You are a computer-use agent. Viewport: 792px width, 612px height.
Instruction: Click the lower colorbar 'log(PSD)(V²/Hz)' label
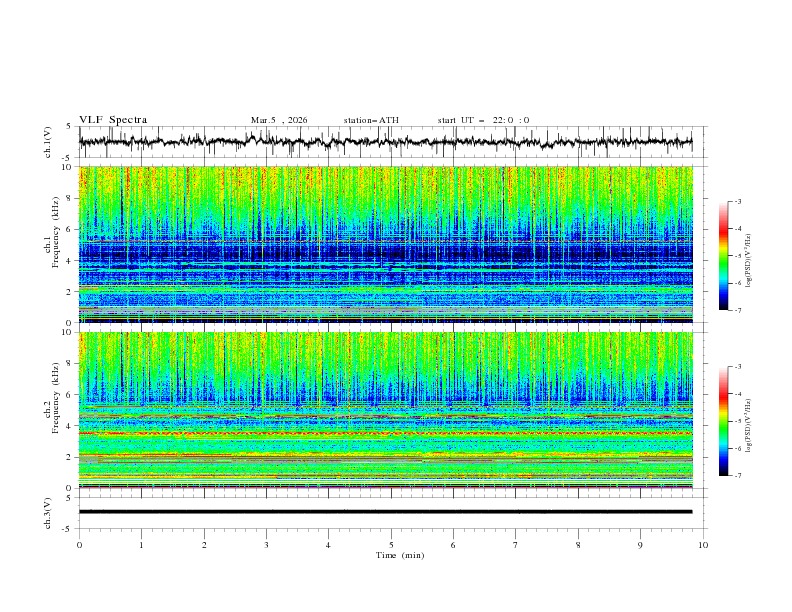point(748,425)
